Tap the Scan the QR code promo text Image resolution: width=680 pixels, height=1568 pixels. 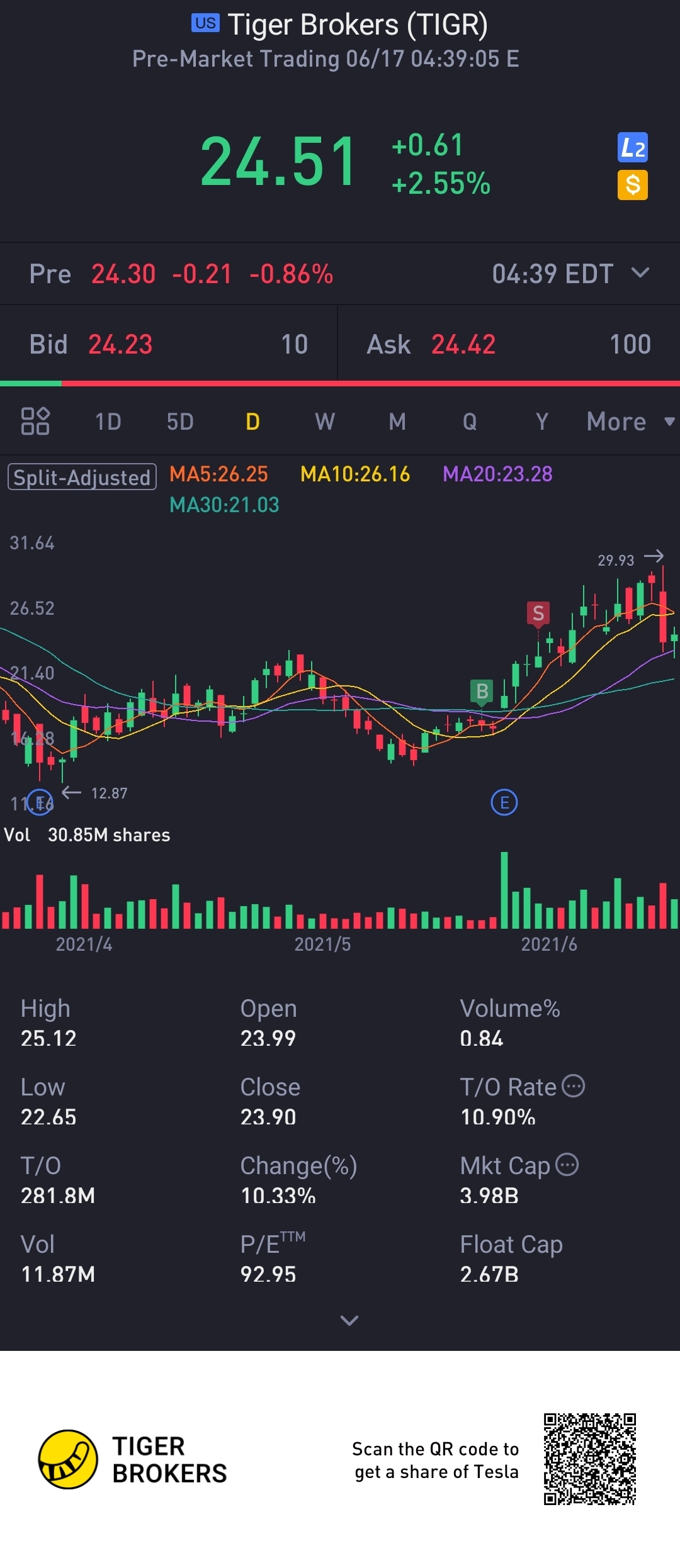coord(435,1460)
